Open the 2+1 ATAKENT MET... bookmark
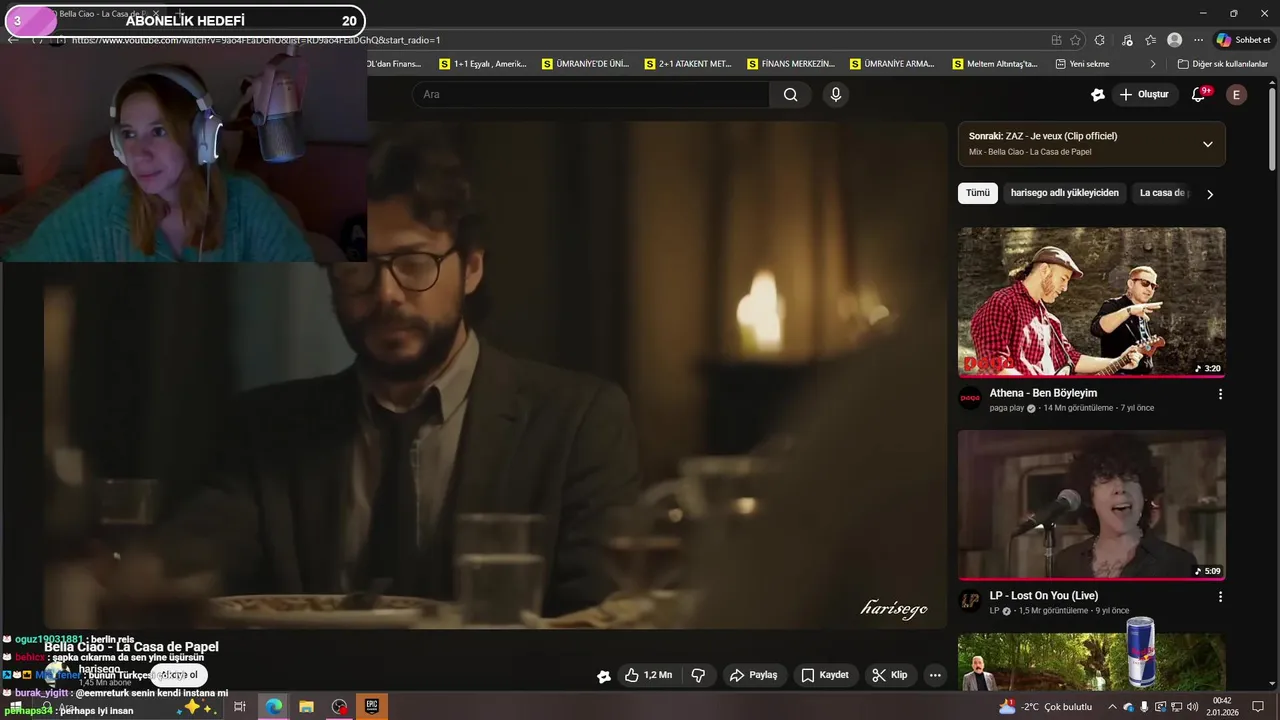The height and width of the screenshot is (720, 1280). (x=688, y=64)
